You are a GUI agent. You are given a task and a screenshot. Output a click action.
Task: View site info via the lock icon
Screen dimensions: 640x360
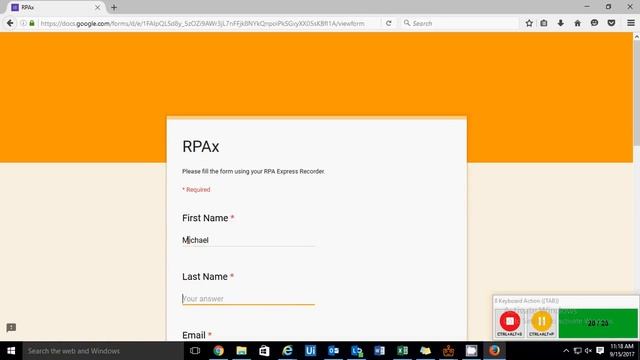click(x=32, y=23)
